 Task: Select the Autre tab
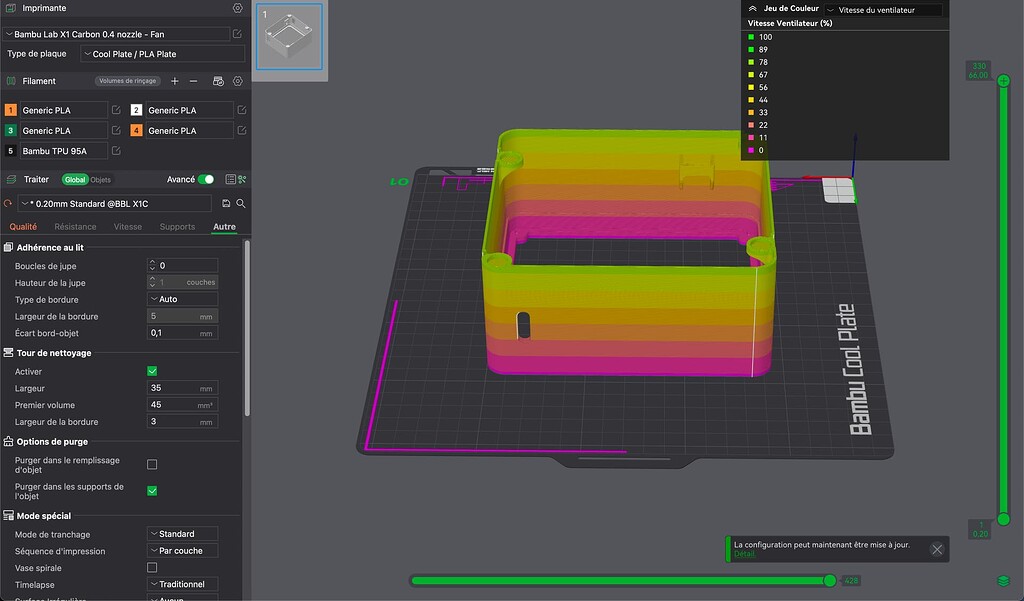[224, 227]
